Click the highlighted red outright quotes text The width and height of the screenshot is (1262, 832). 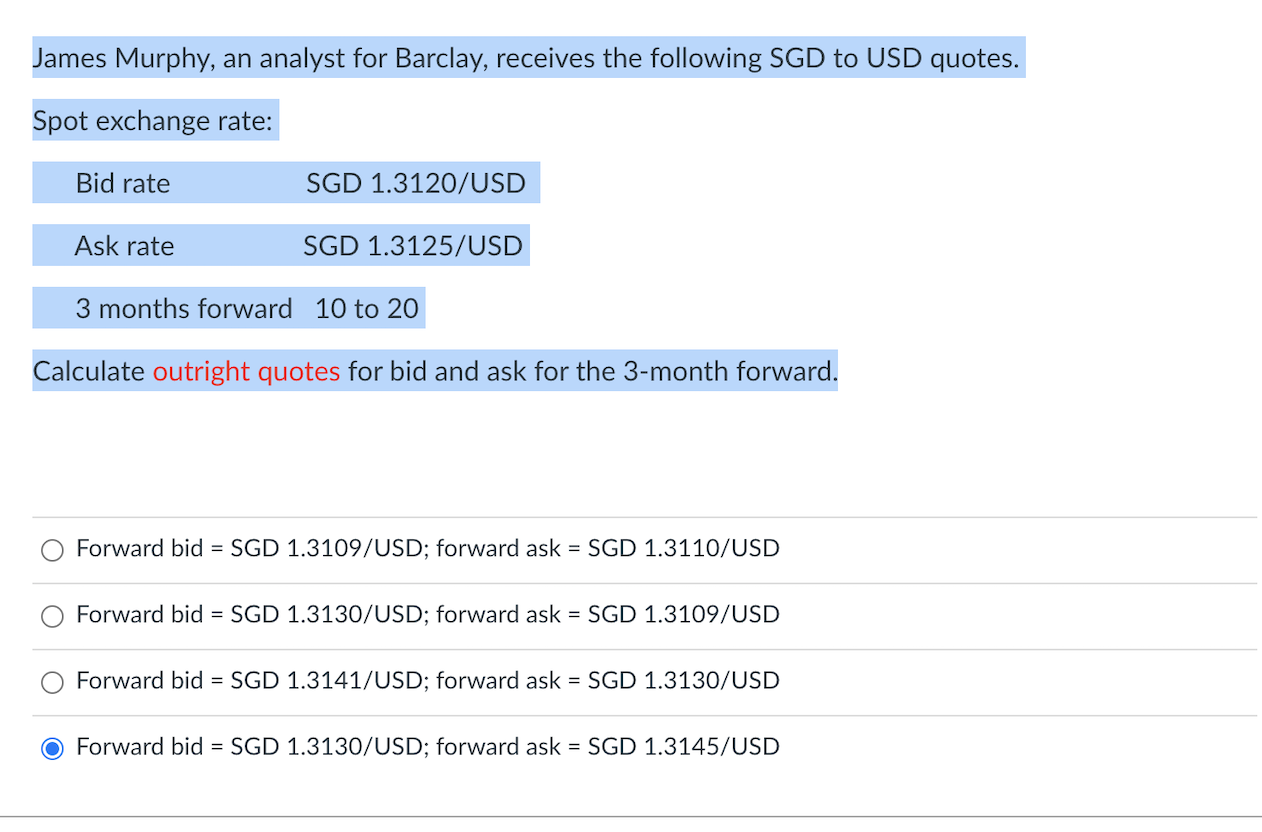coord(247,371)
